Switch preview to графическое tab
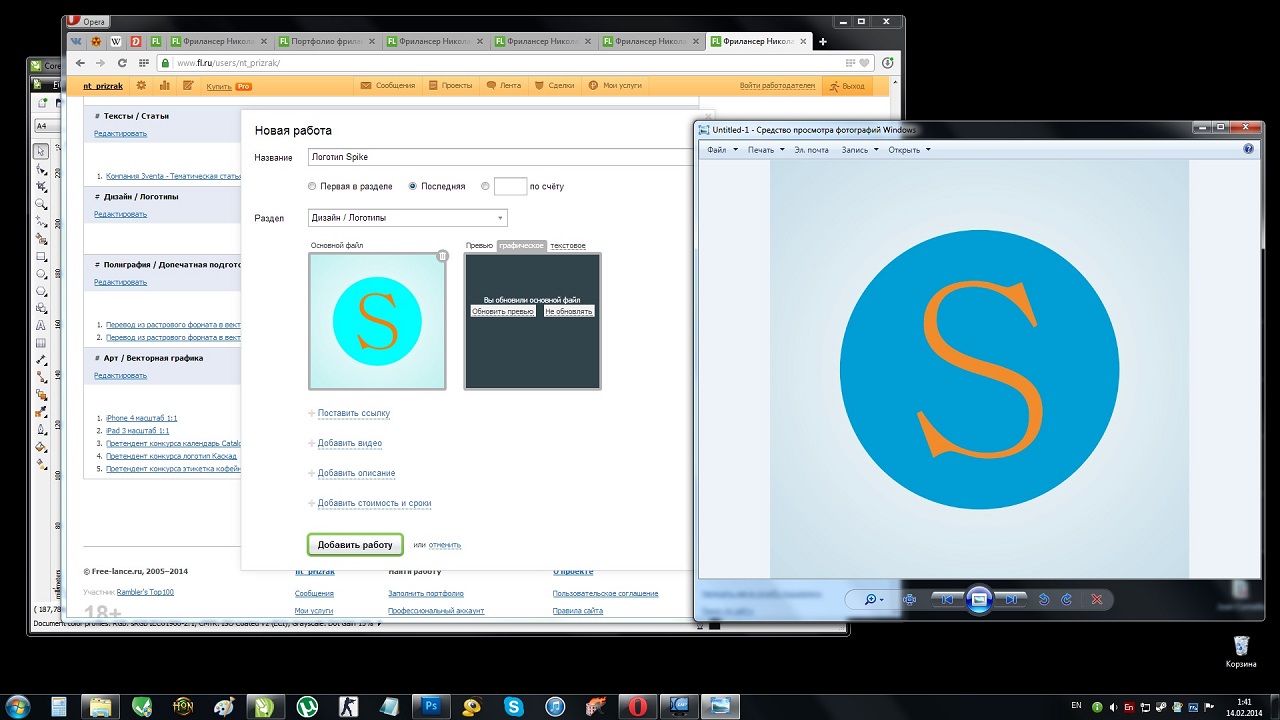1280x720 pixels. (522, 245)
